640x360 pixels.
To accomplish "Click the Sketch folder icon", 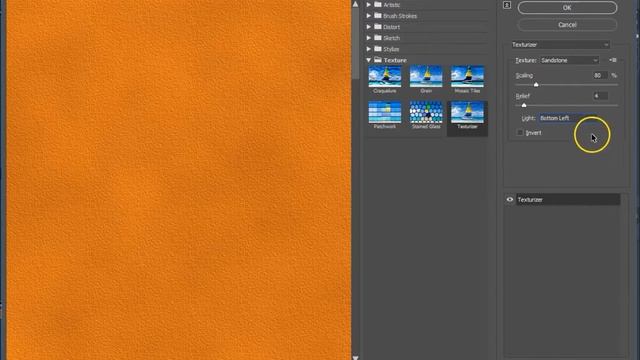I will [x=378, y=38].
